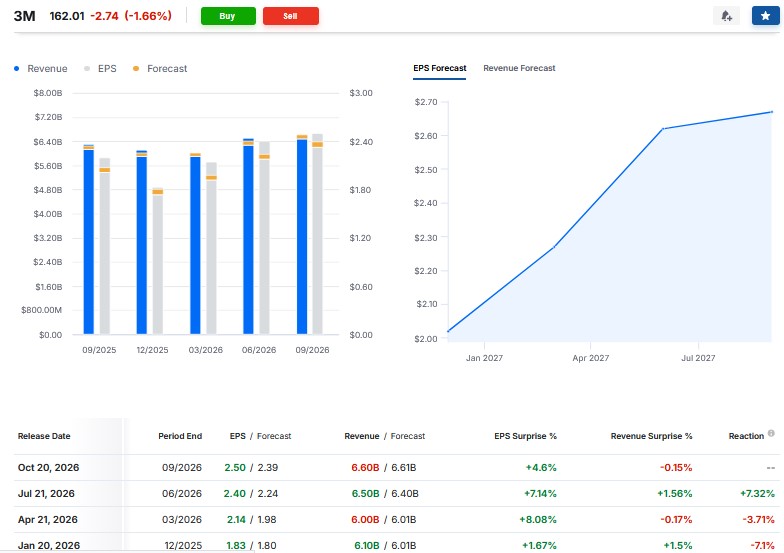
Task: Click the Release Date column header
Action: tap(44, 436)
